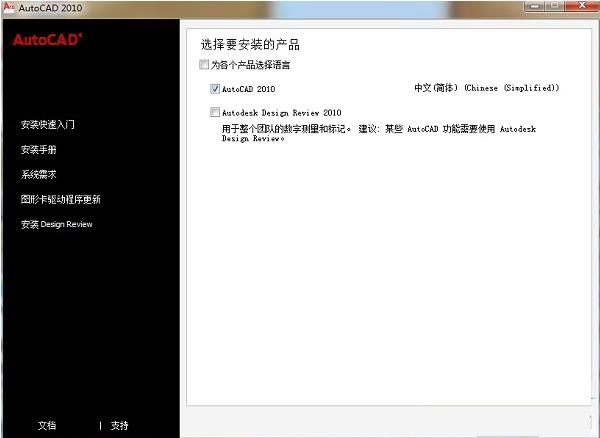The image size is (600, 438).
Task: Click the 选择要安装的产品 heading text
Action: [250, 44]
